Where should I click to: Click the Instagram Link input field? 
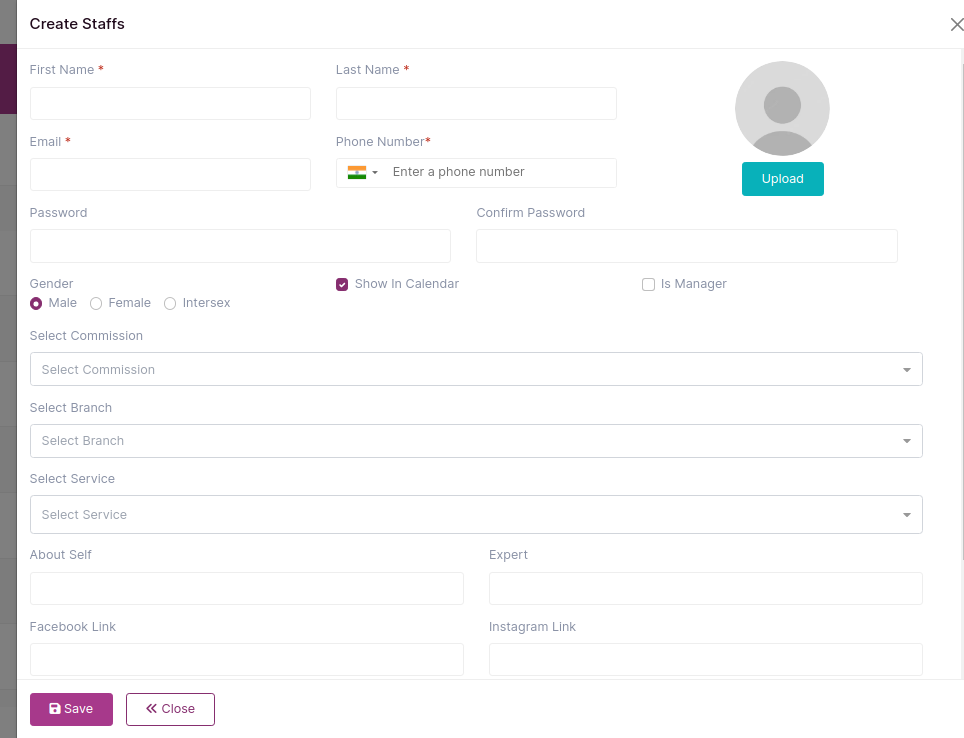point(706,659)
